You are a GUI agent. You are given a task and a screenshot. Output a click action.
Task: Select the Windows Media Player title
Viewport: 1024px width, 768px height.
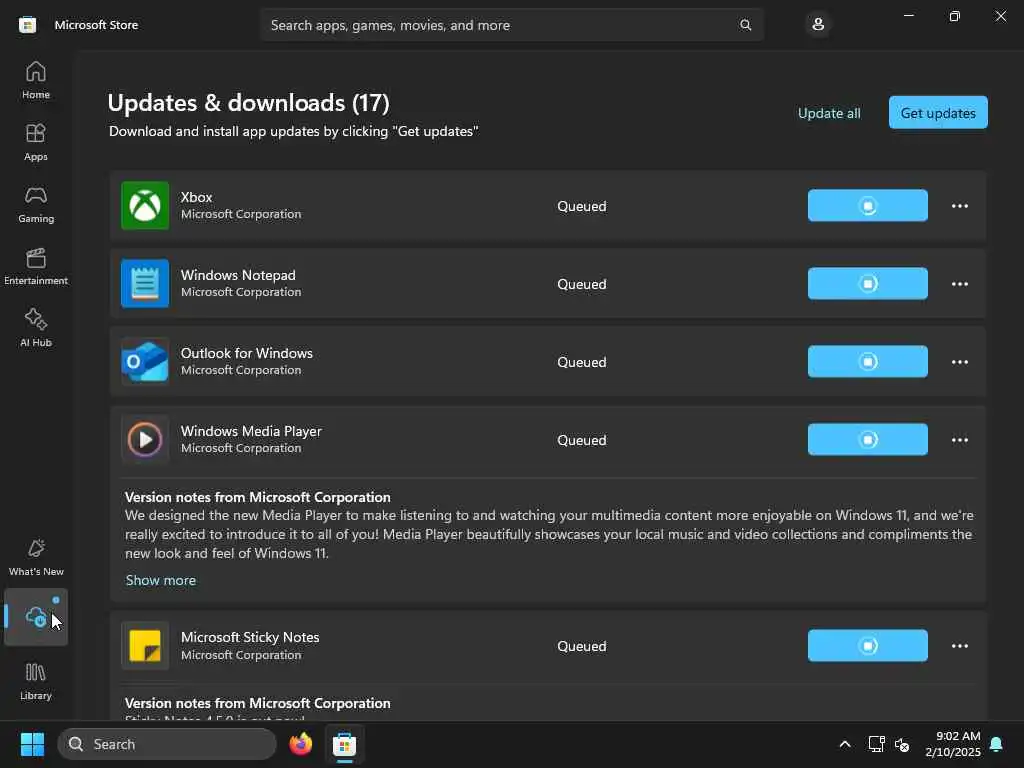click(251, 431)
